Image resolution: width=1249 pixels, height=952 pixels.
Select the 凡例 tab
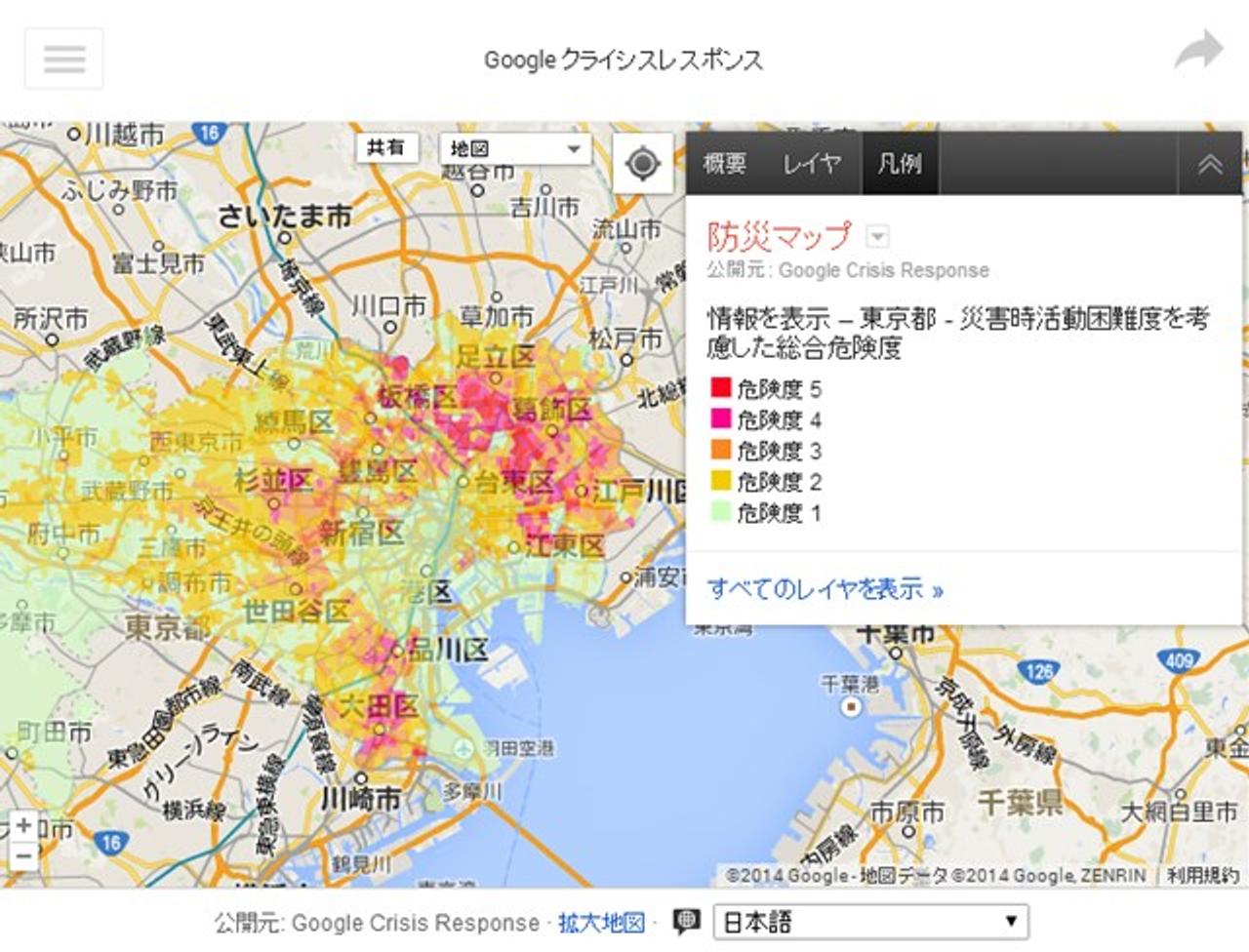(900, 163)
